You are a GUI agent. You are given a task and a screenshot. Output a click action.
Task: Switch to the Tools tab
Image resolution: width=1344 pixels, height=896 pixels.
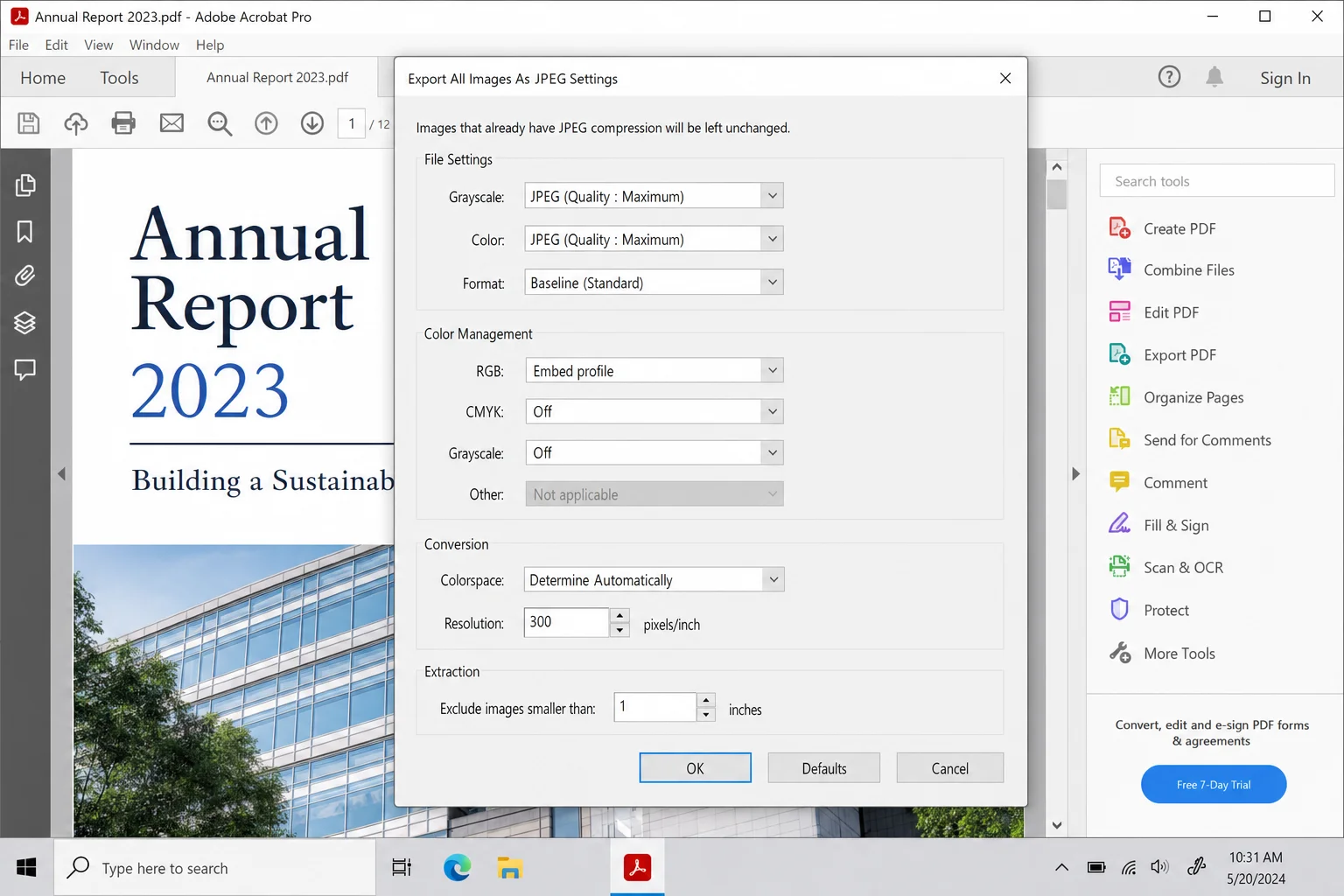click(x=119, y=78)
